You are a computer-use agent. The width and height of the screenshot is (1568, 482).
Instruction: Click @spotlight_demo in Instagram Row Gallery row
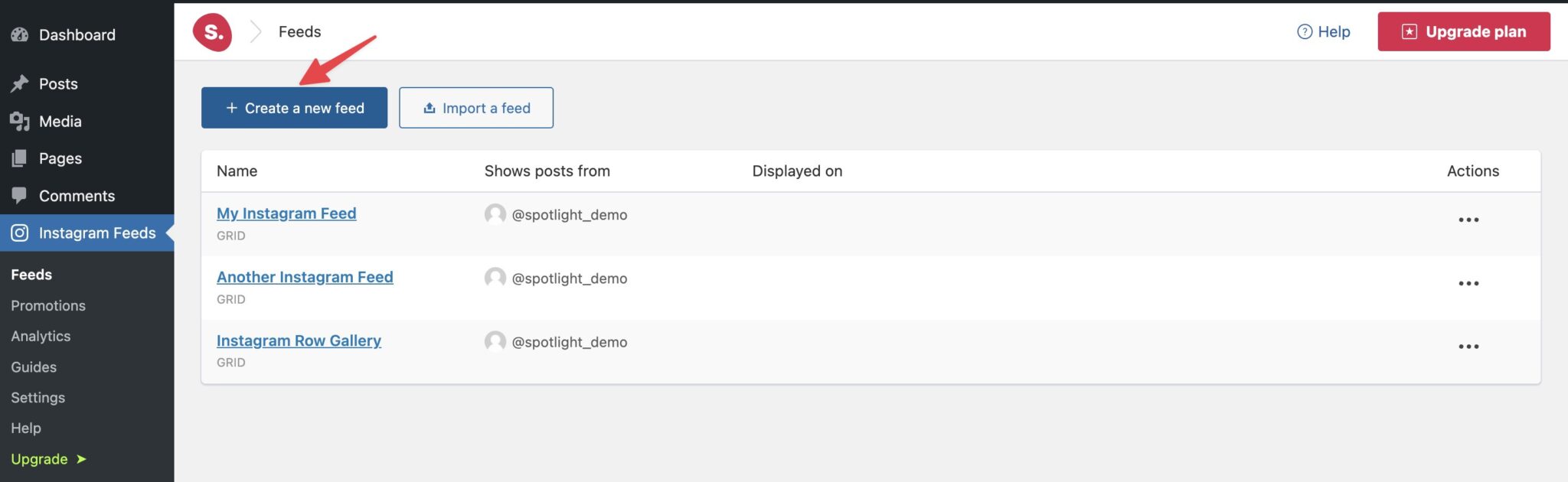(570, 342)
